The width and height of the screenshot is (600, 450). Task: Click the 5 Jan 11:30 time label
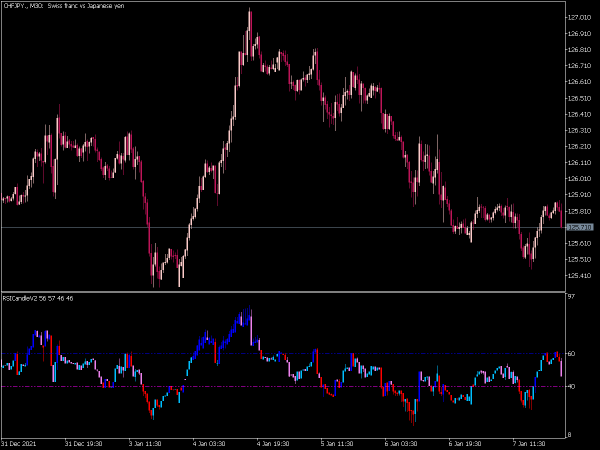[339, 443]
